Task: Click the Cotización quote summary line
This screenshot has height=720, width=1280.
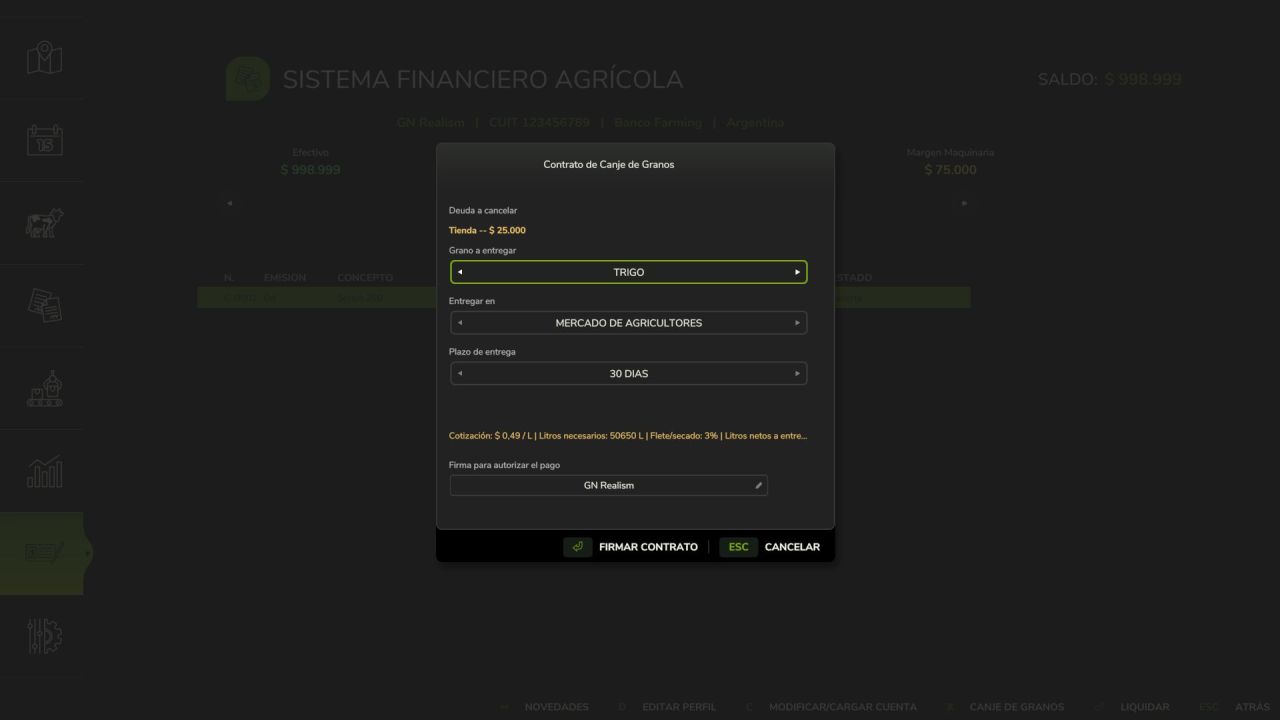Action: pyautogui.click(x=628, y=436)
